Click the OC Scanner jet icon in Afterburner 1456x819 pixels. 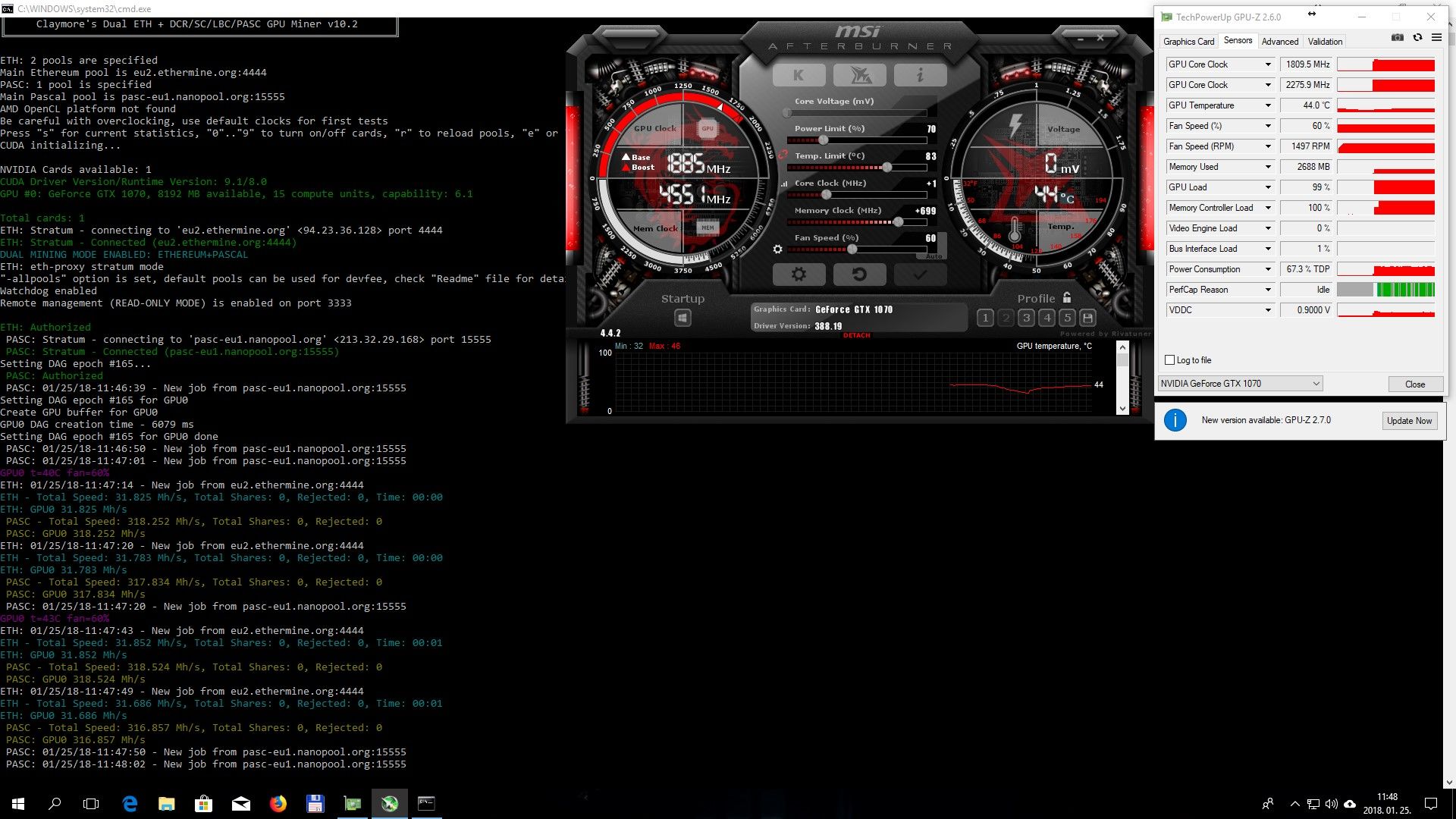pos(859,74)
